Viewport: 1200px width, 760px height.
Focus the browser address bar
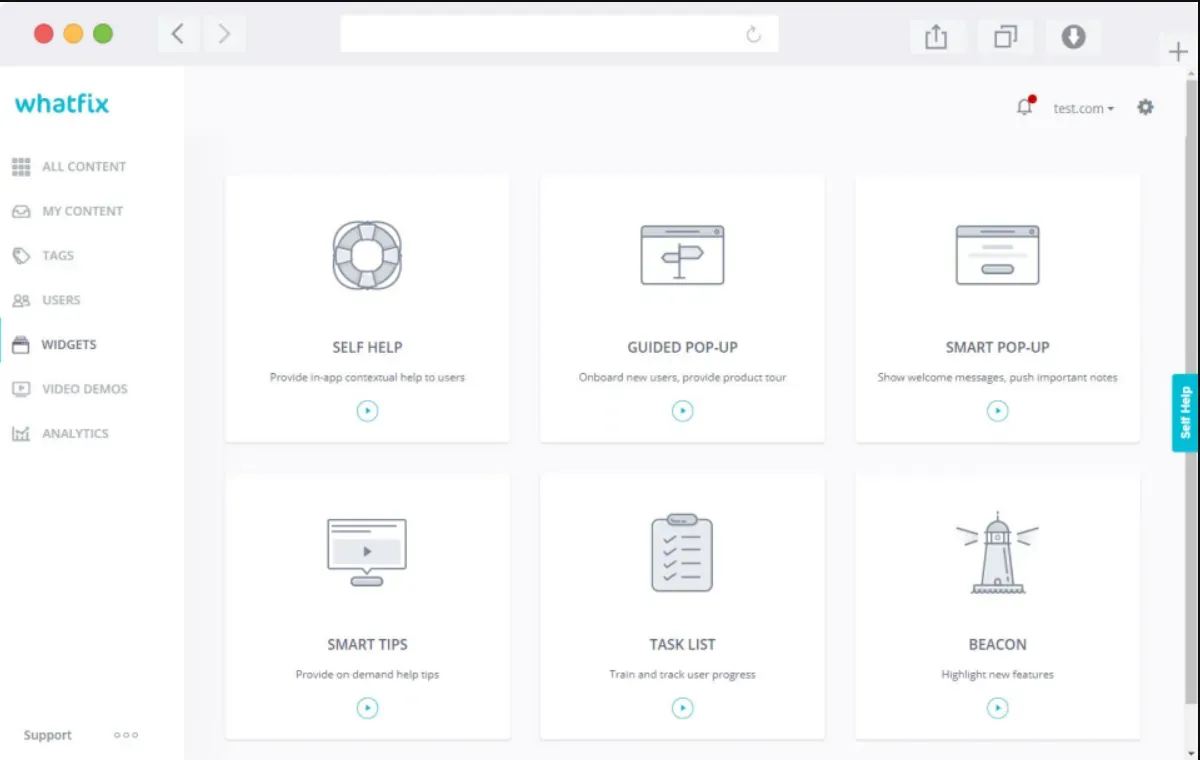559,34
